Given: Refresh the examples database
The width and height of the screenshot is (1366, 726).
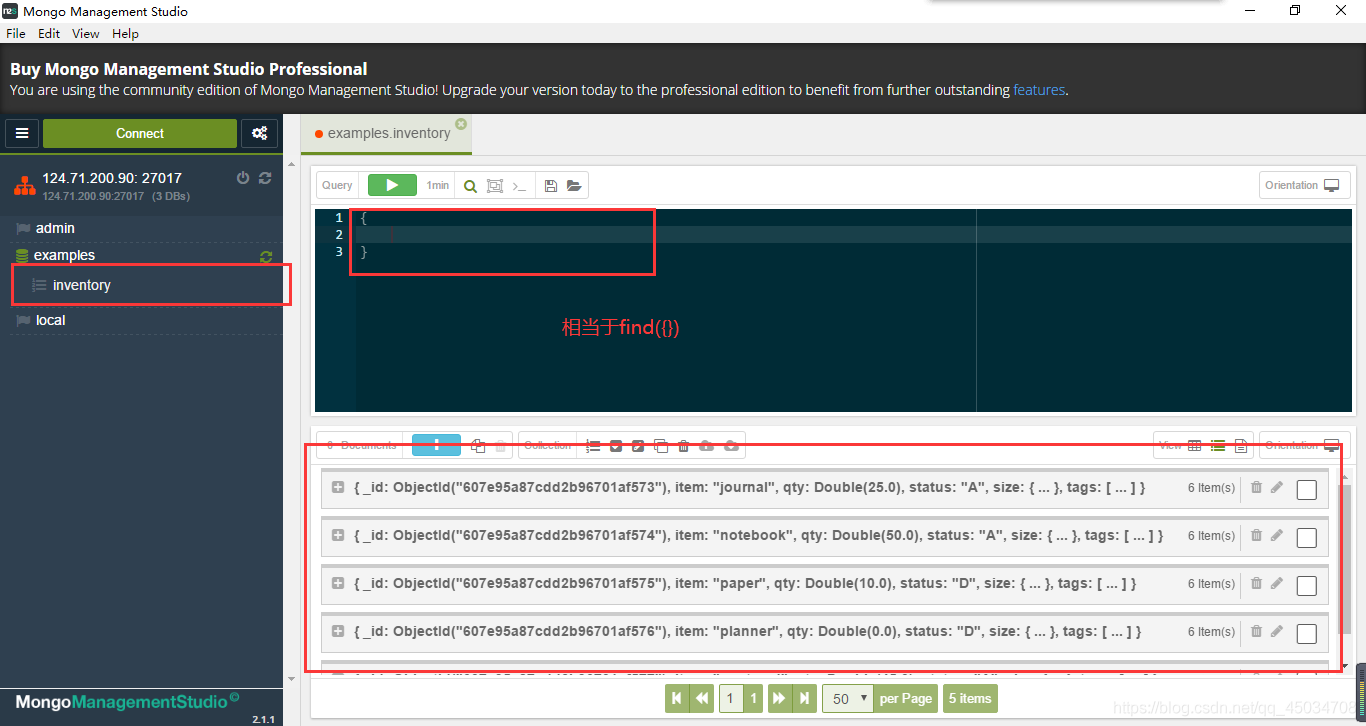Looking at the screenshot, I should [266, 257].
